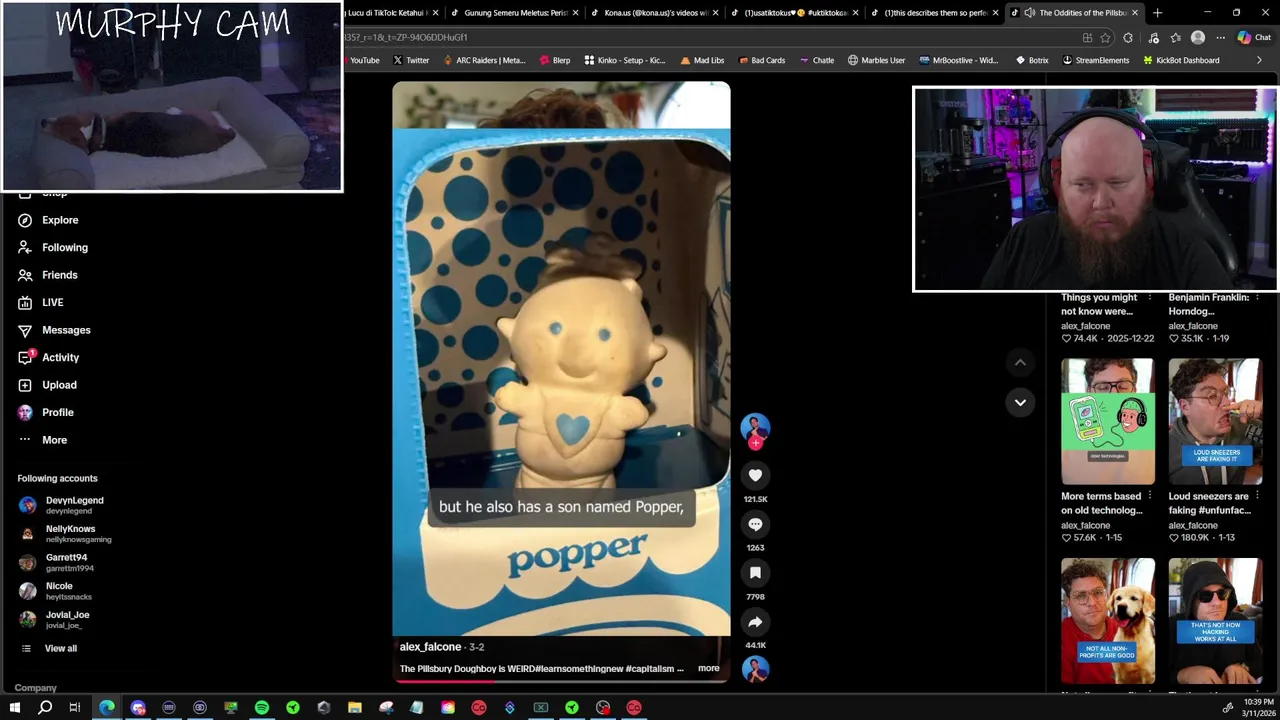This screenshot has width=1280, height=720.
Task: Open 'Loud sneezers are faking' video thumbnail
Action: coord(1215,421)
